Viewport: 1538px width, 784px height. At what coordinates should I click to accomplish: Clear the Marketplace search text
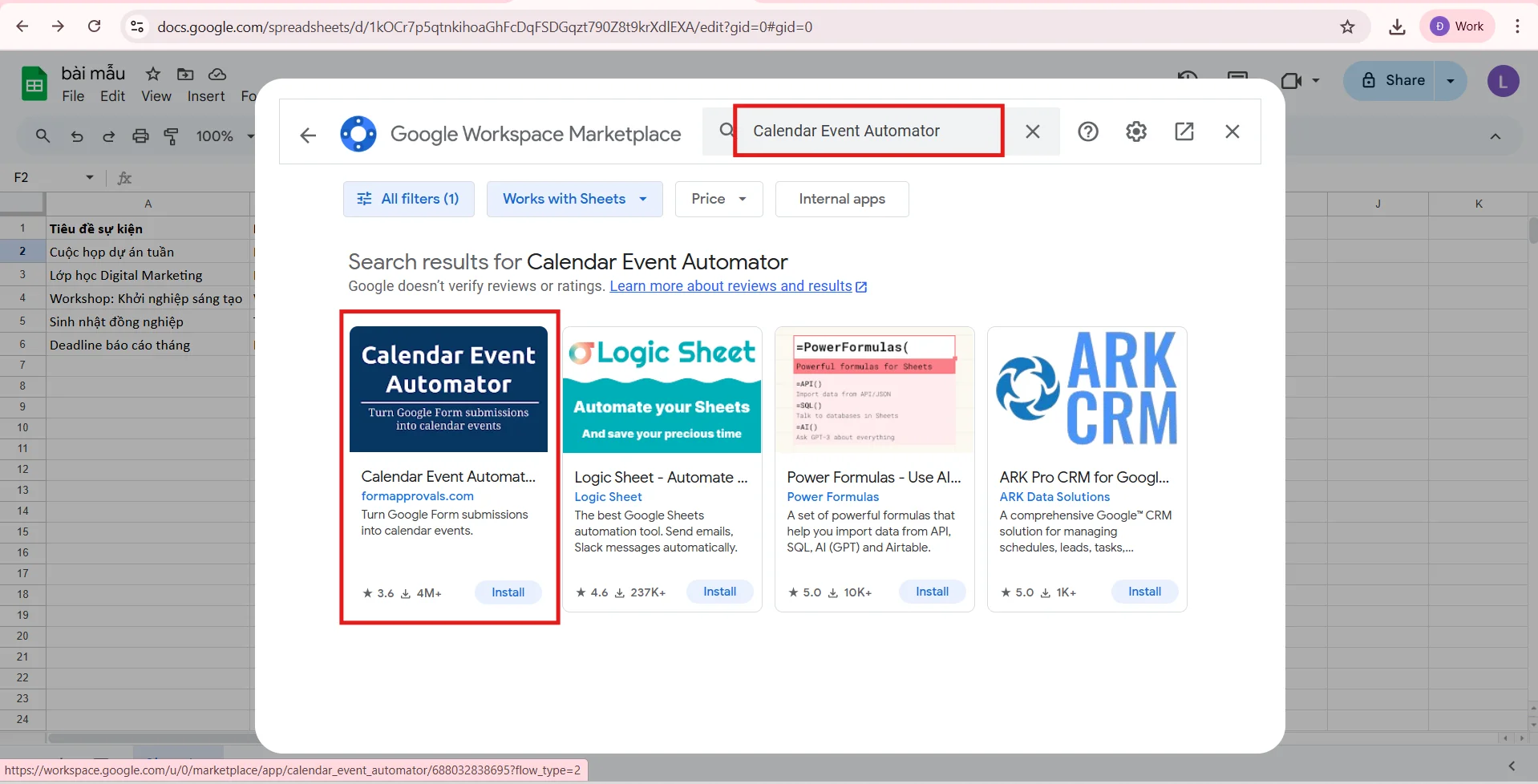(1033, 131)
